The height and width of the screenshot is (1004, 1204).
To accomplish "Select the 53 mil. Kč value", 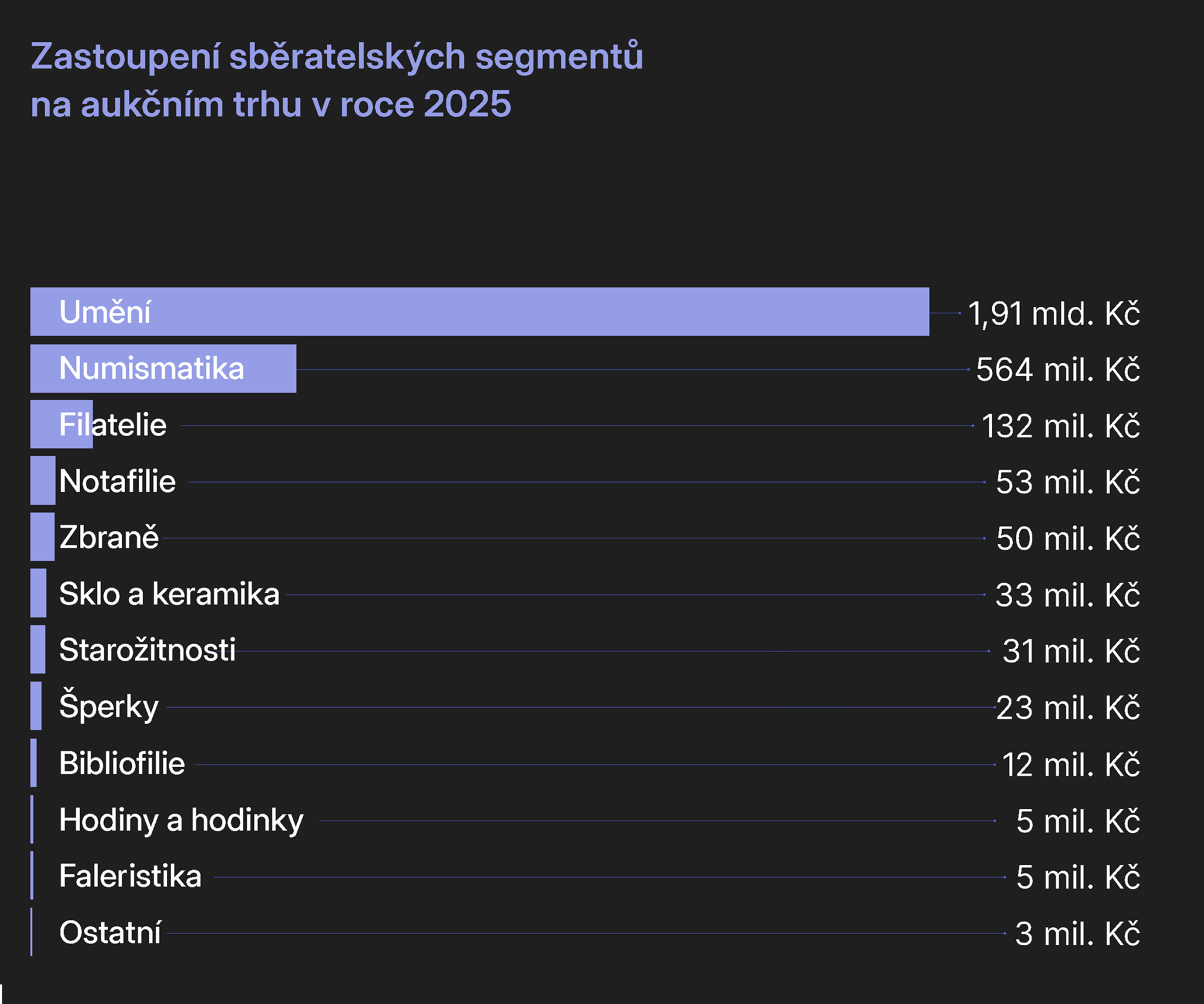I will (x=1068, y=483).
